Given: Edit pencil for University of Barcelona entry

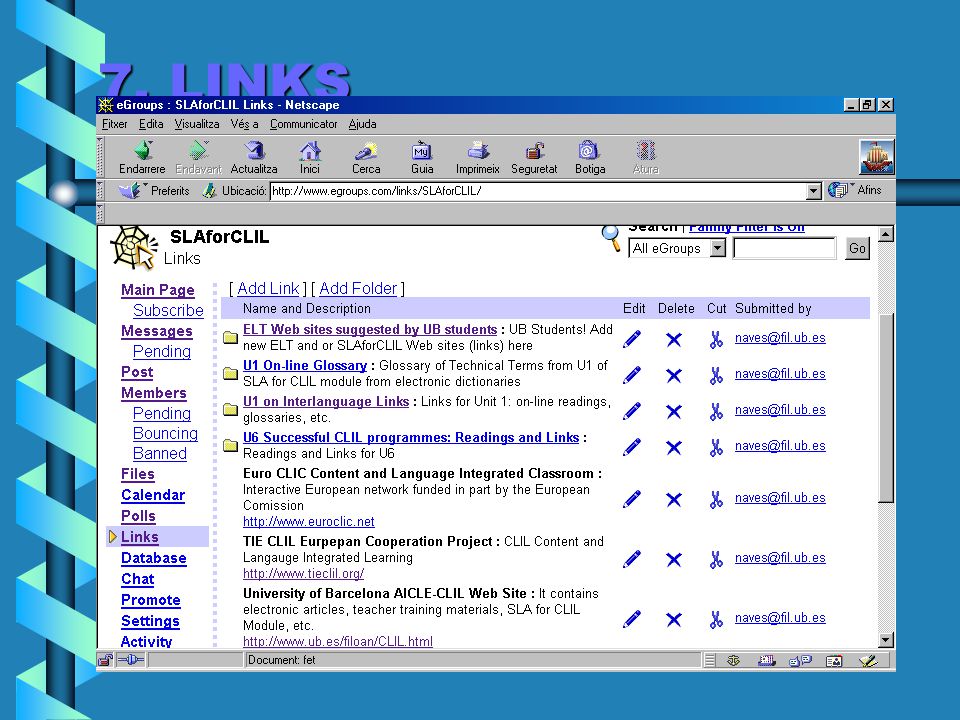Looking at the screenshot, I should (x=632, y=619).
